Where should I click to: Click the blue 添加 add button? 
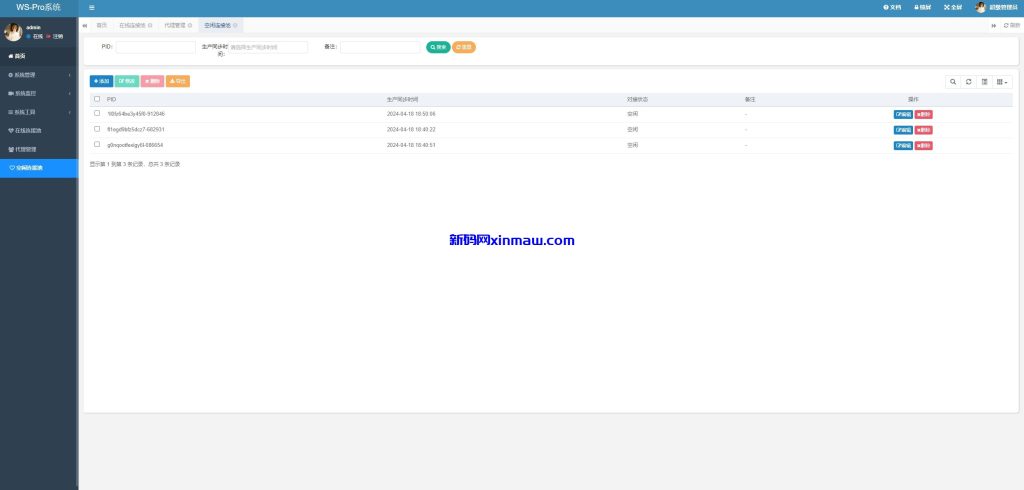(101, 81)
